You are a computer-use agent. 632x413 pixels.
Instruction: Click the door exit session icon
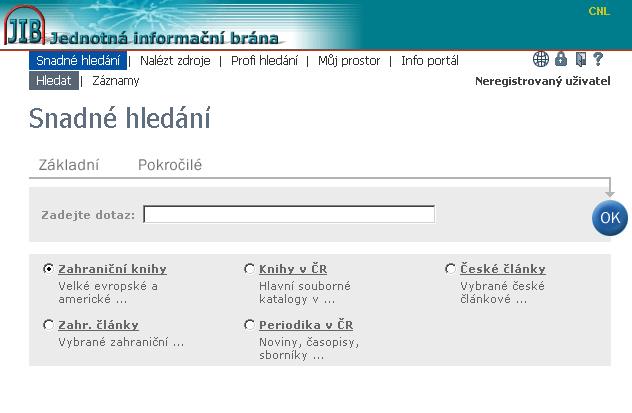(580, 59)
